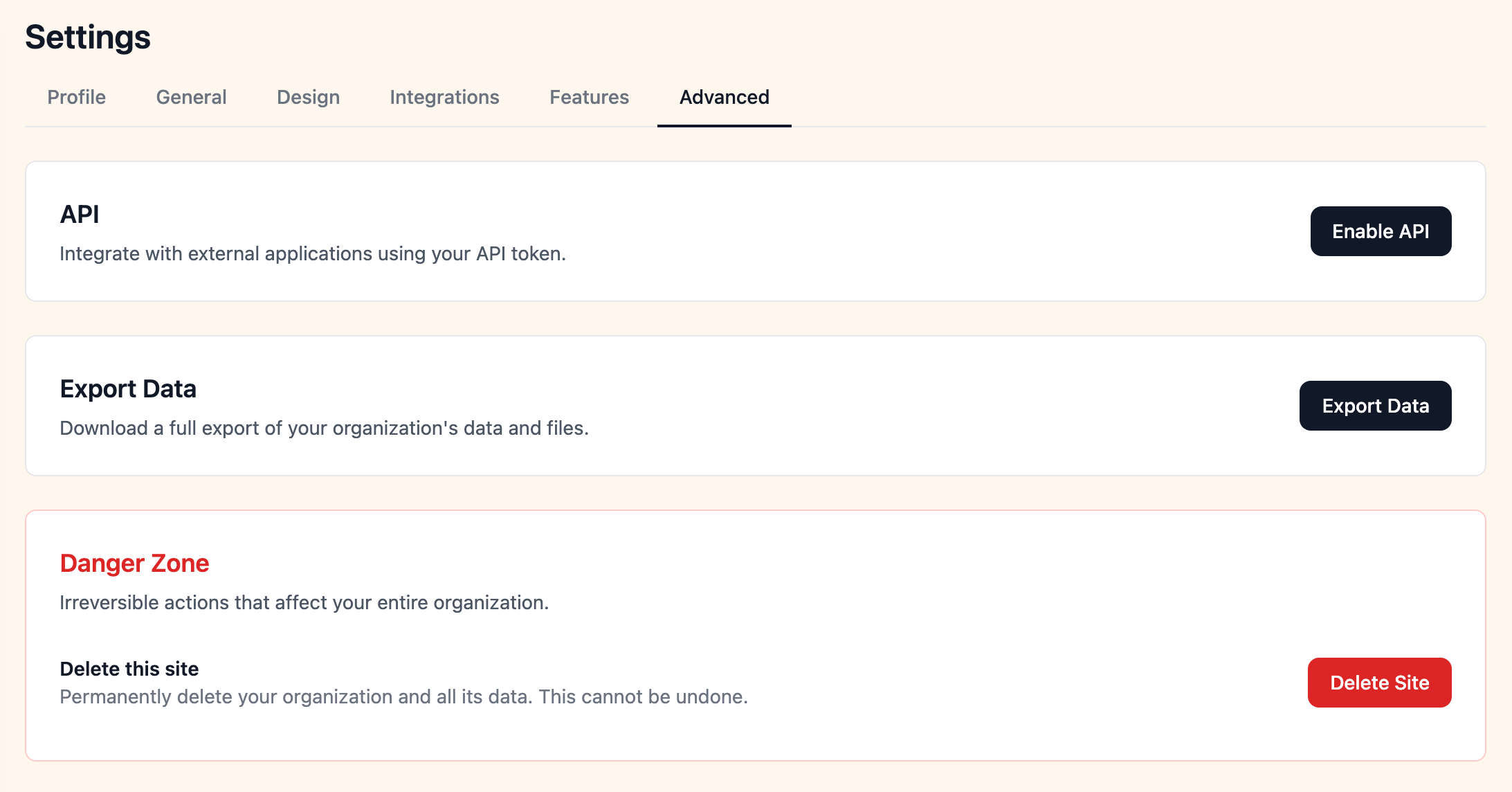Click the 'Irreversible actions' warning text

pos(304,603)
